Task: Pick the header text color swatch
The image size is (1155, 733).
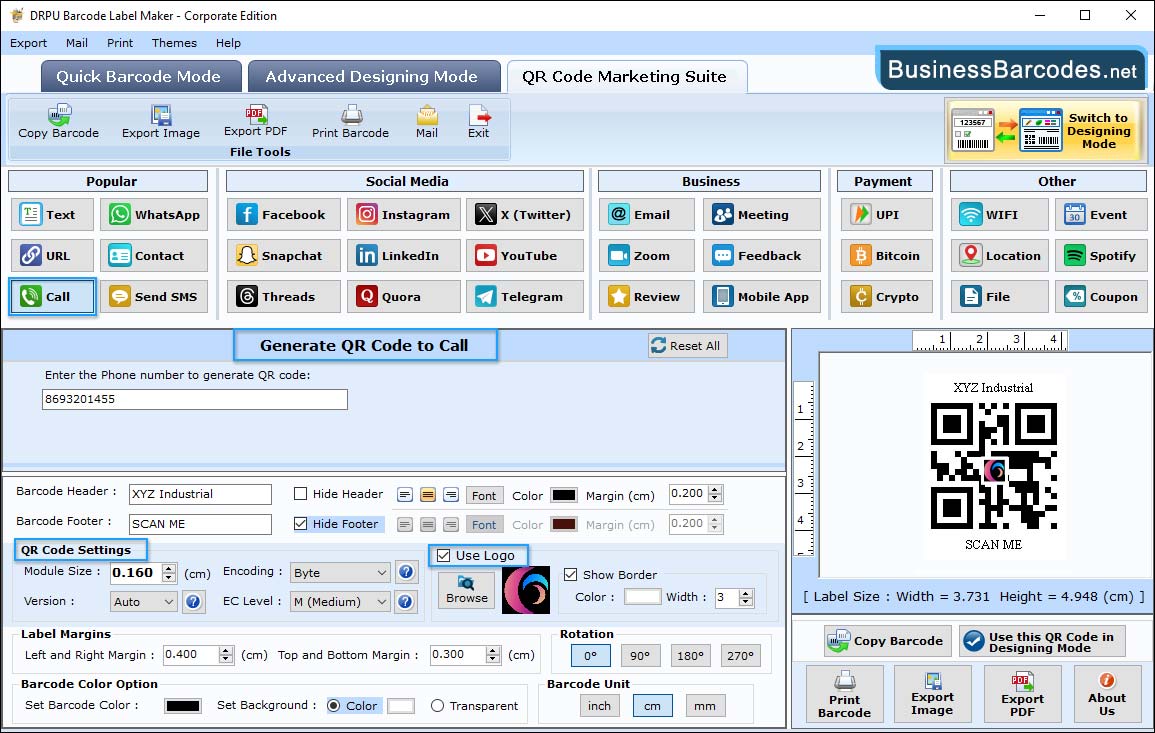Action: [564, 495]
